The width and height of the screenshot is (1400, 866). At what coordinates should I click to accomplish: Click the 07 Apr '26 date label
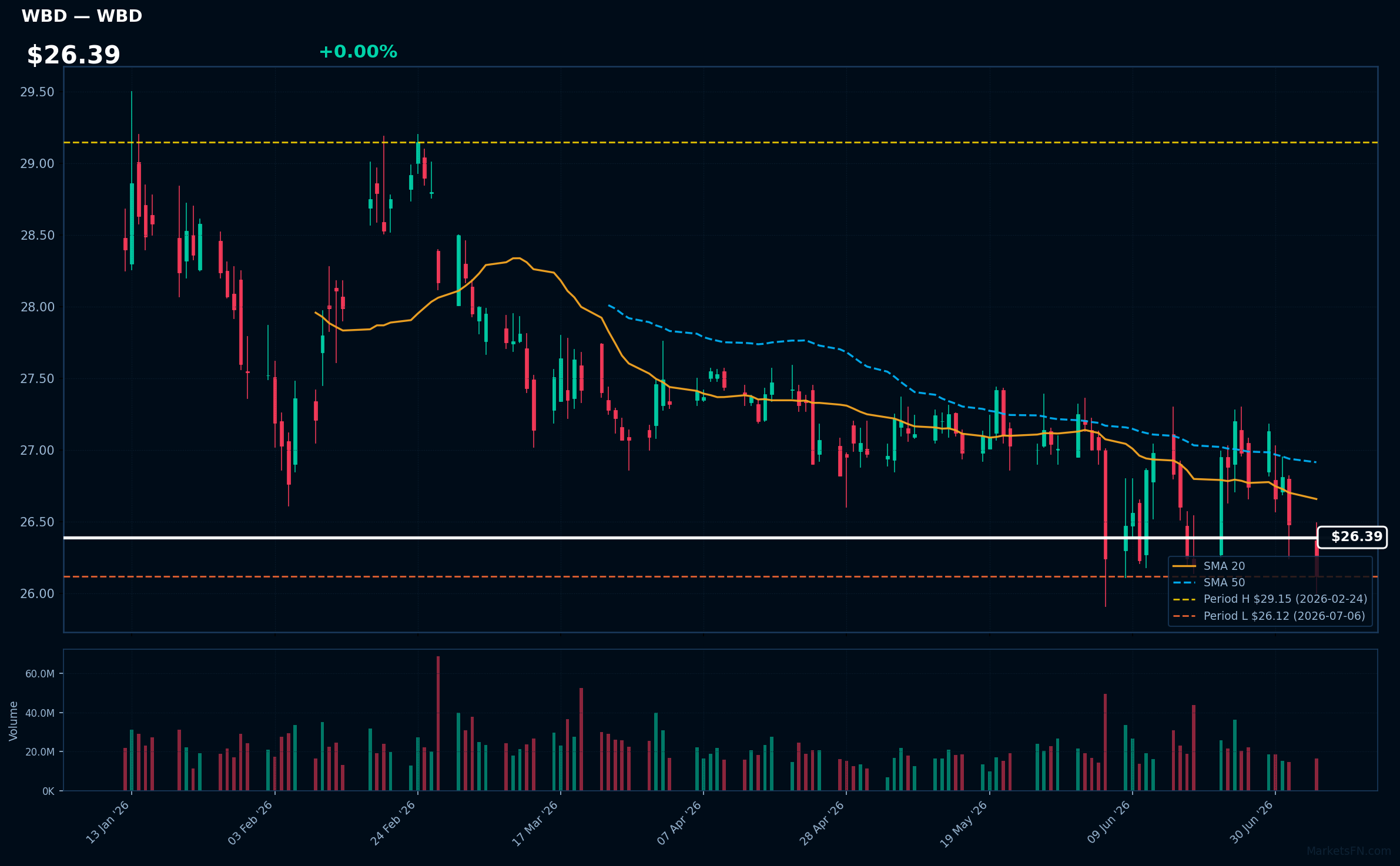point(680,823)
